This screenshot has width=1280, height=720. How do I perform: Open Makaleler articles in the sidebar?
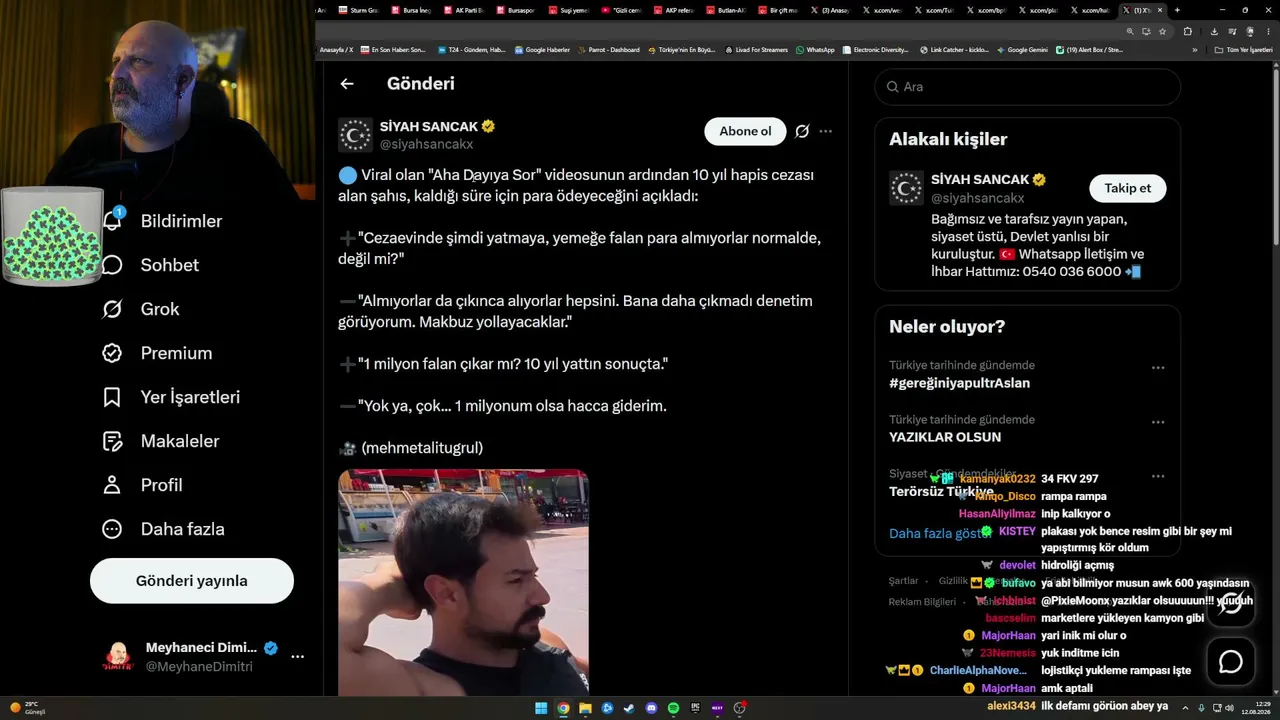160,441
